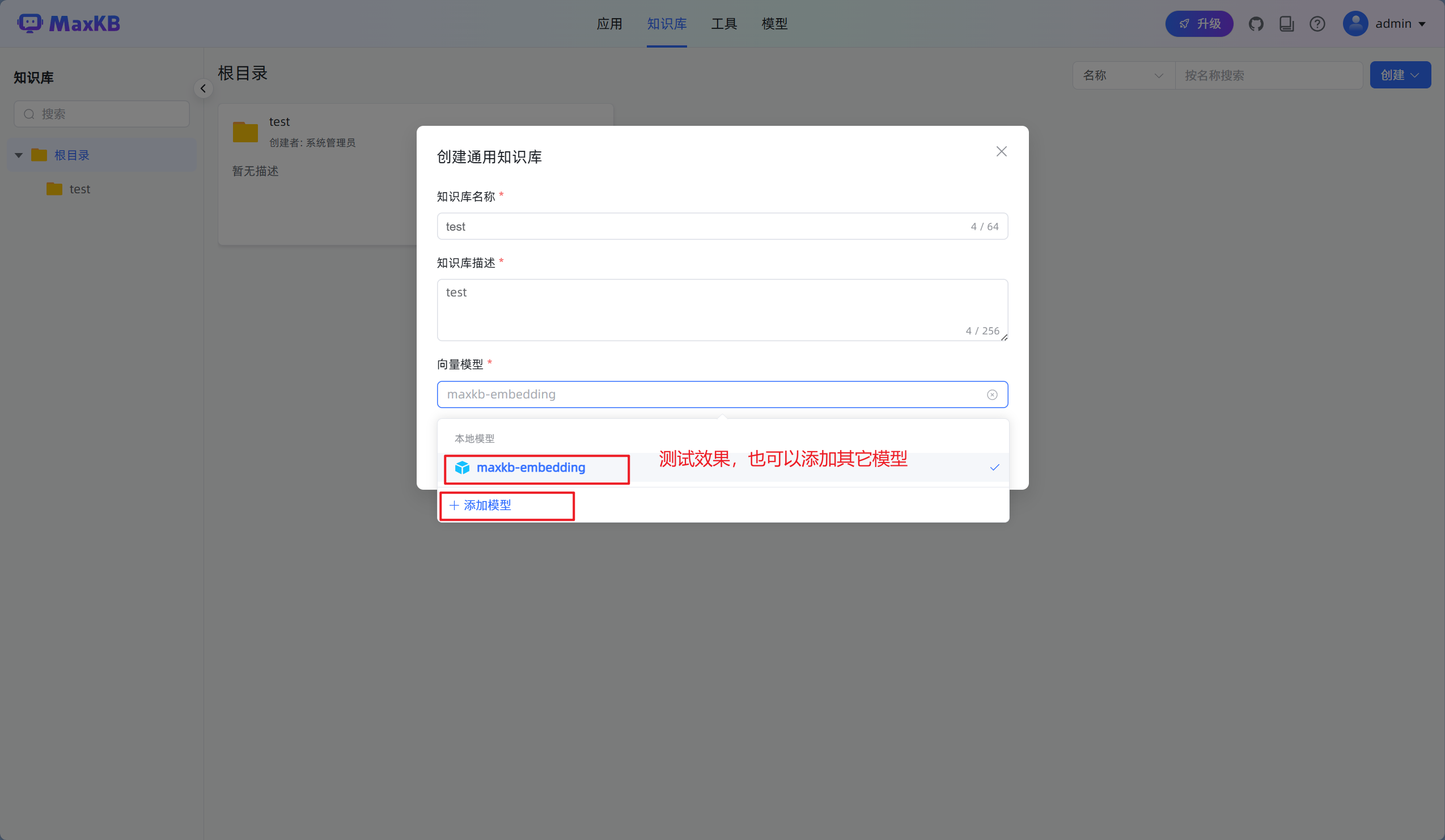The height and width of the screenshot is (840, 1445).
Task: Click the MaxKB logo icon
Action: pos(30,23)
